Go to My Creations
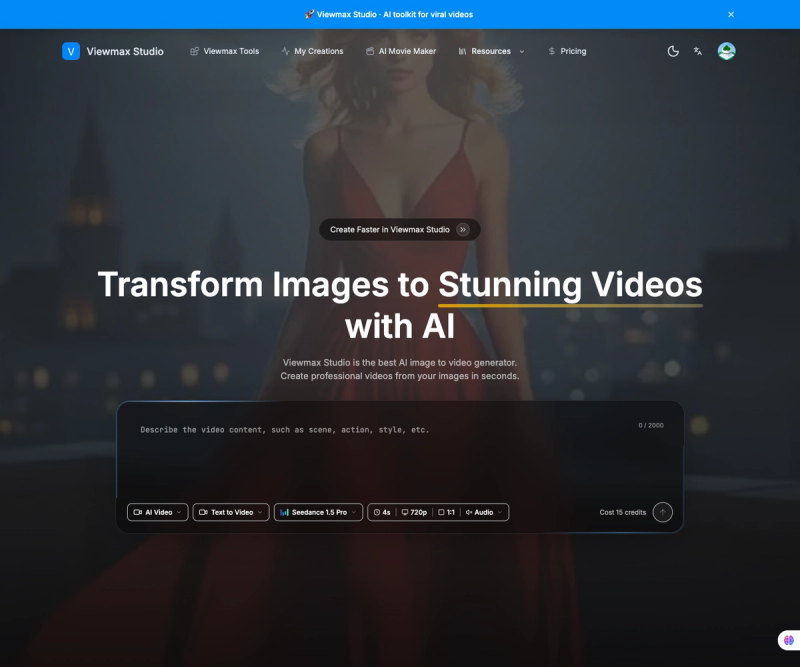The image size is (800, 667). pos(316,51)
